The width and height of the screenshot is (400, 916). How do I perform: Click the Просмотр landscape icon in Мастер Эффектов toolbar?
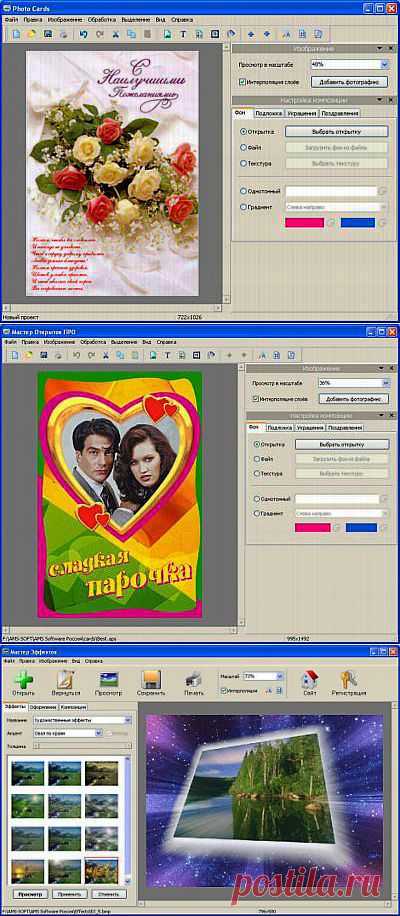109,679
